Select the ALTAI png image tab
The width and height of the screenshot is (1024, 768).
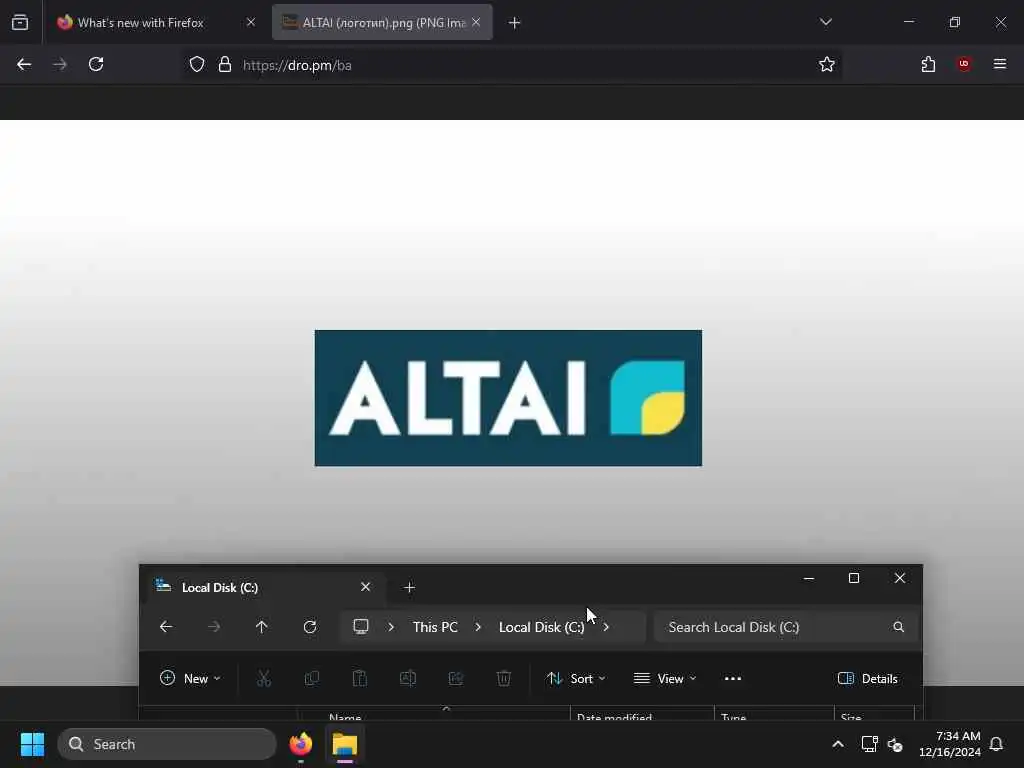coord(382,22)
